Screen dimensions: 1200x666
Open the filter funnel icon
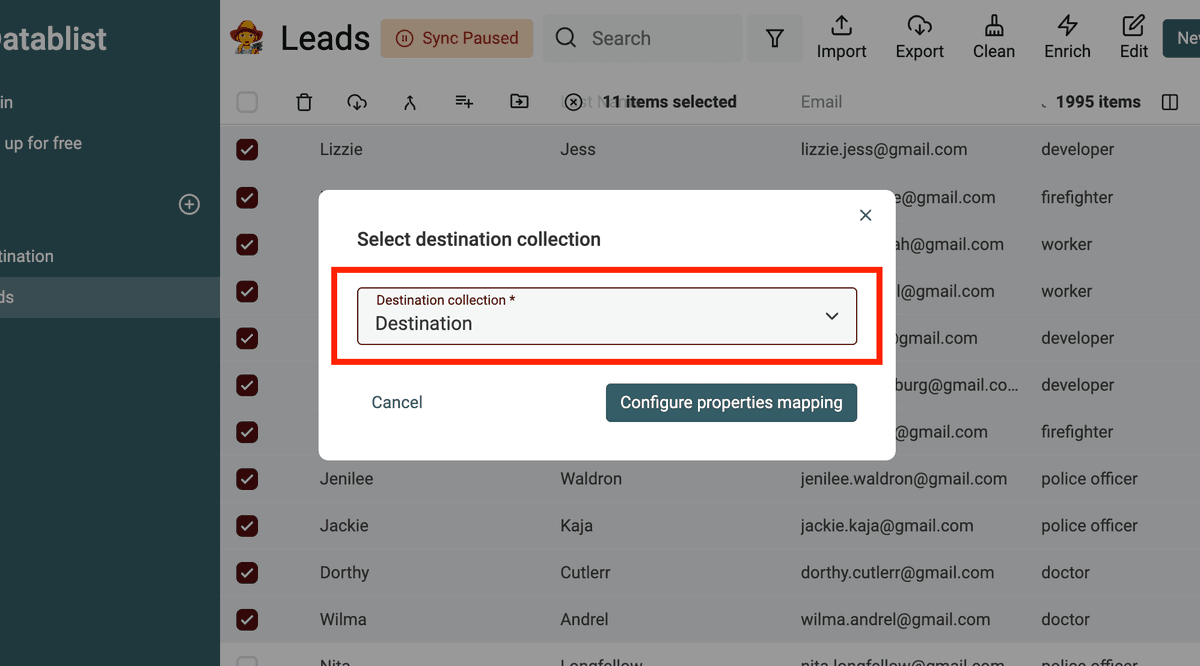tap(774, 38)
